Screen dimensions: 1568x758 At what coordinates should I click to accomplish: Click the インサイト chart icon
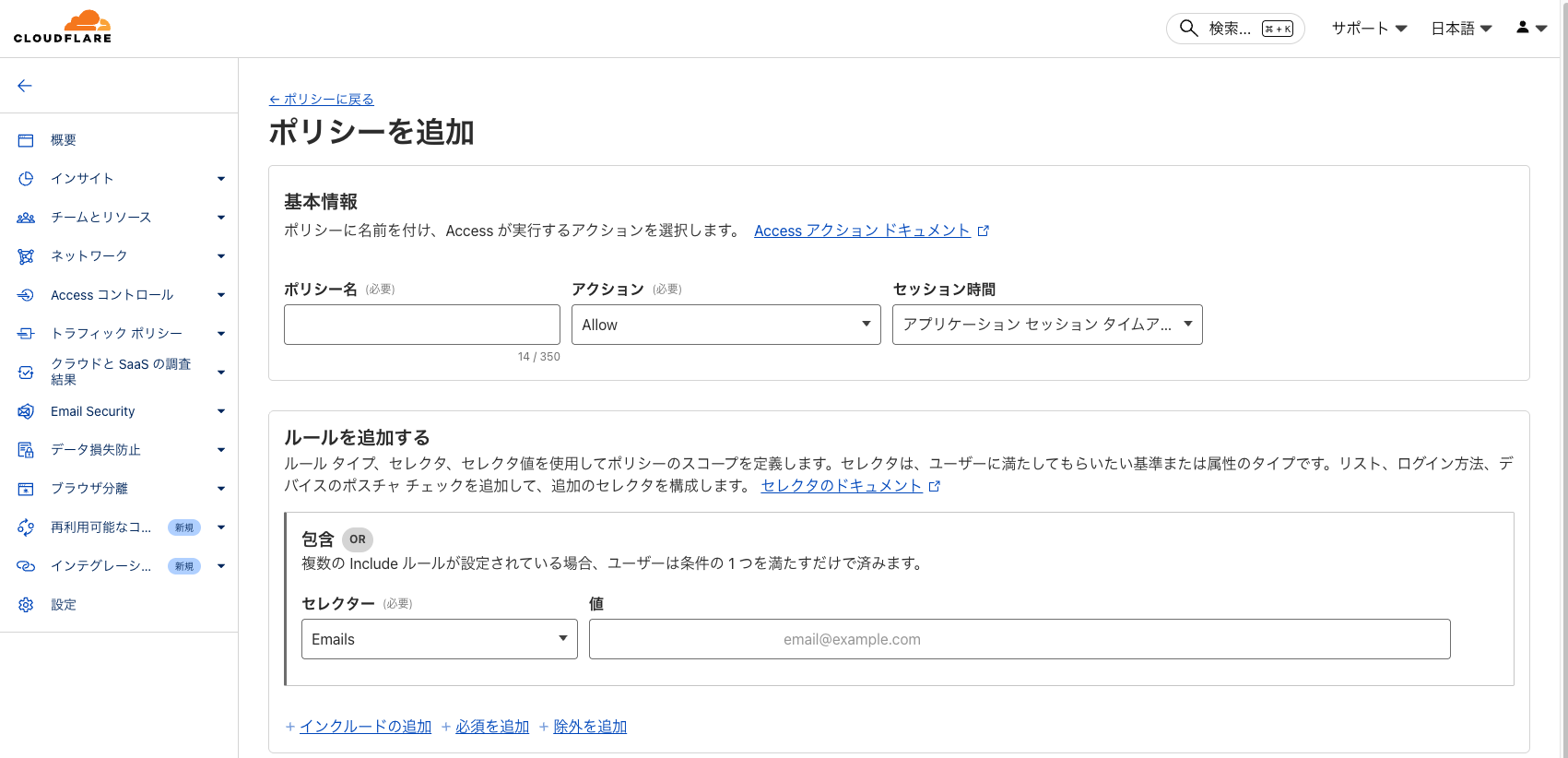coord(26,179)
